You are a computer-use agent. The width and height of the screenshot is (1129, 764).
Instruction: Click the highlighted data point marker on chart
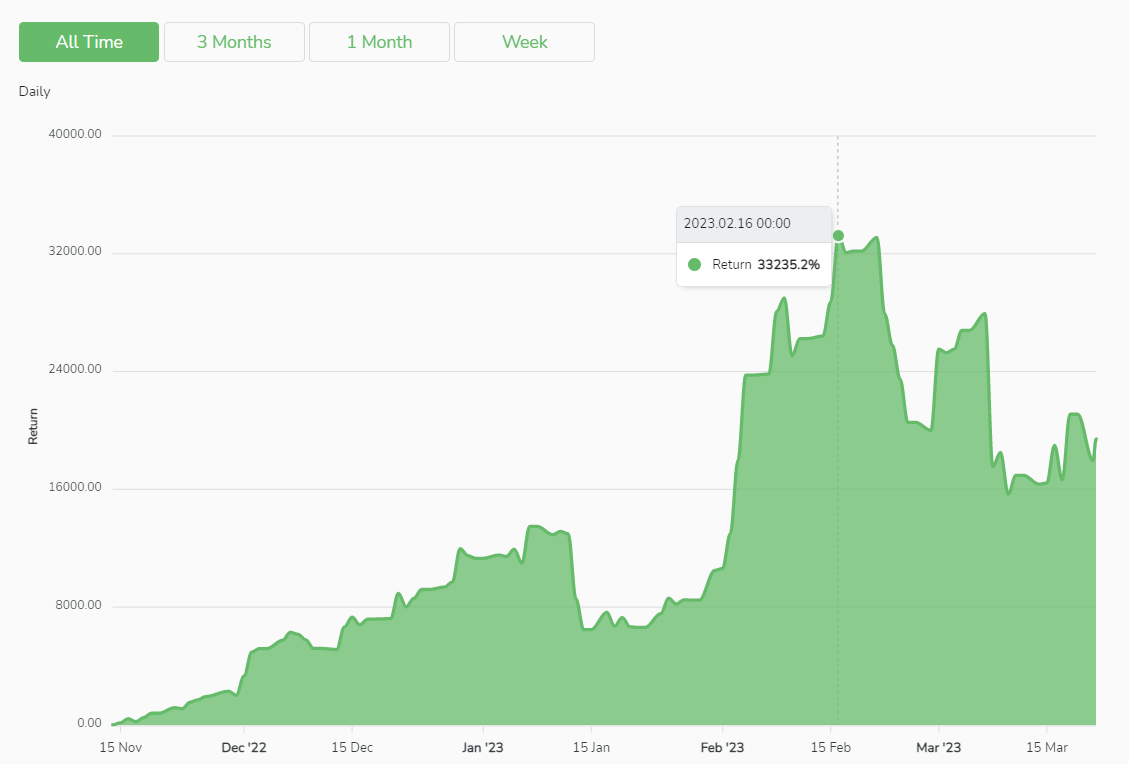pyautogui.click(x=838, y=236)
